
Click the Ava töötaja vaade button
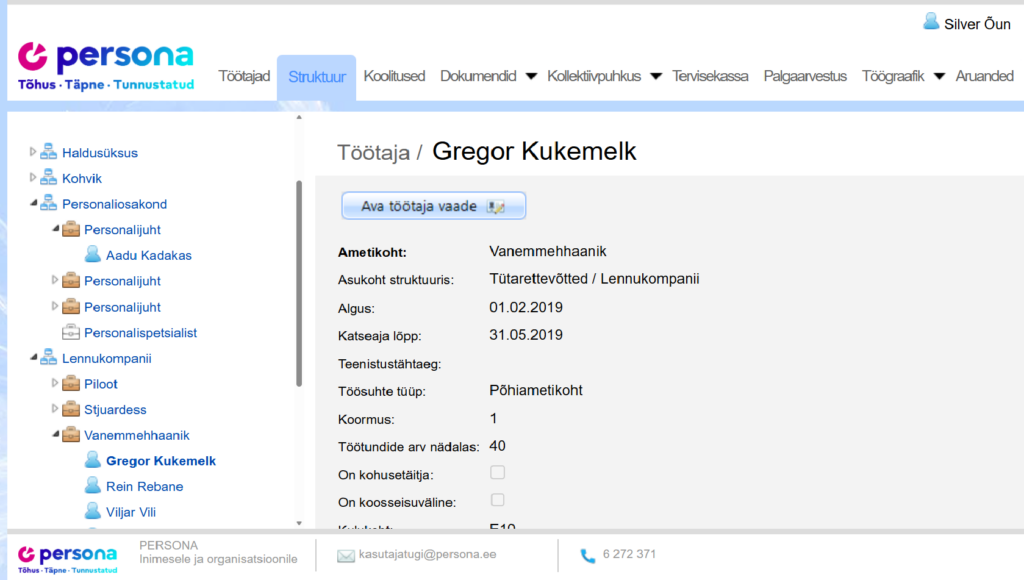pos(433,205)
